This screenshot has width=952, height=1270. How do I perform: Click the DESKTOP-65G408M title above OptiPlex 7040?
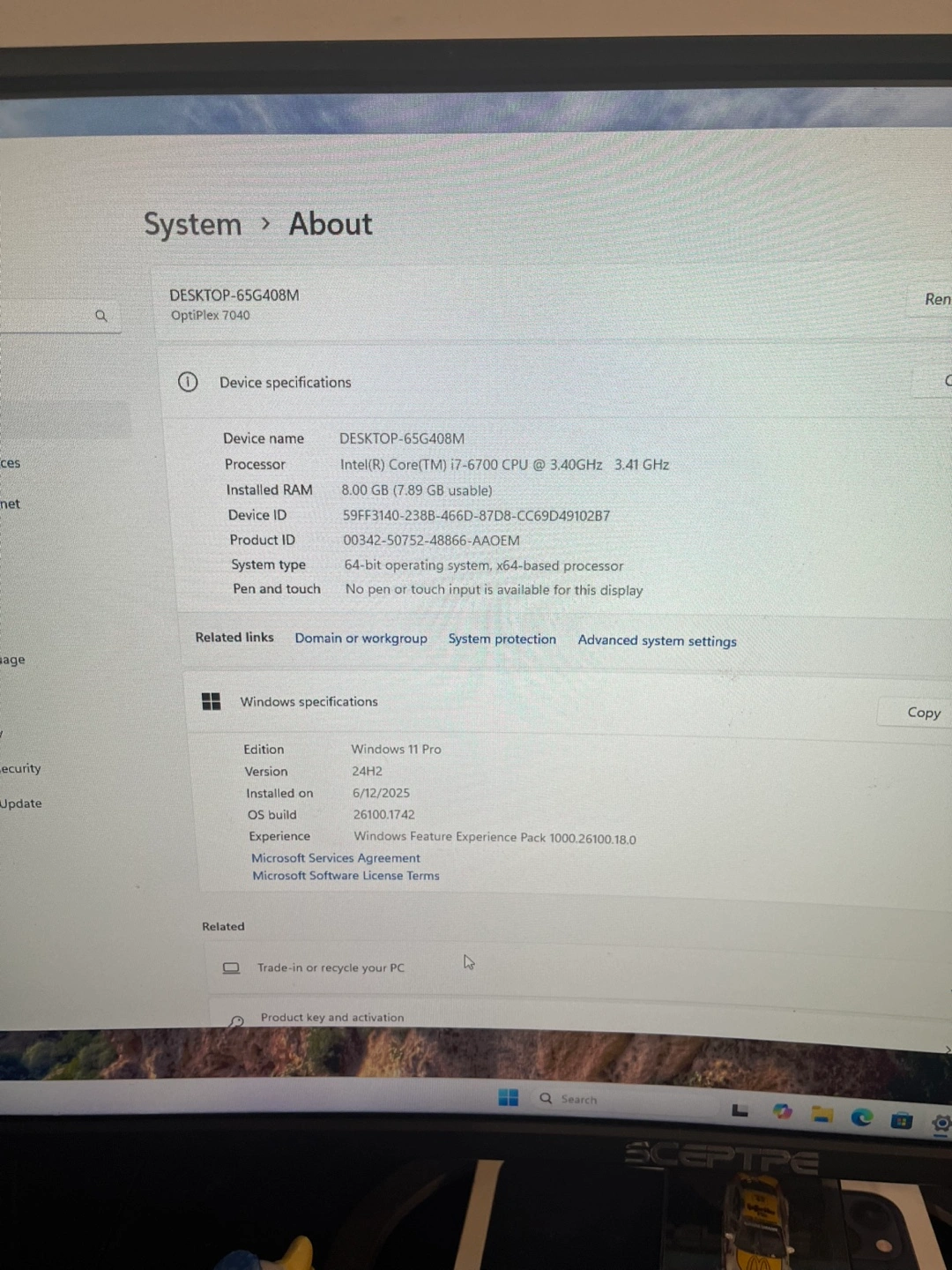point(234,295)
